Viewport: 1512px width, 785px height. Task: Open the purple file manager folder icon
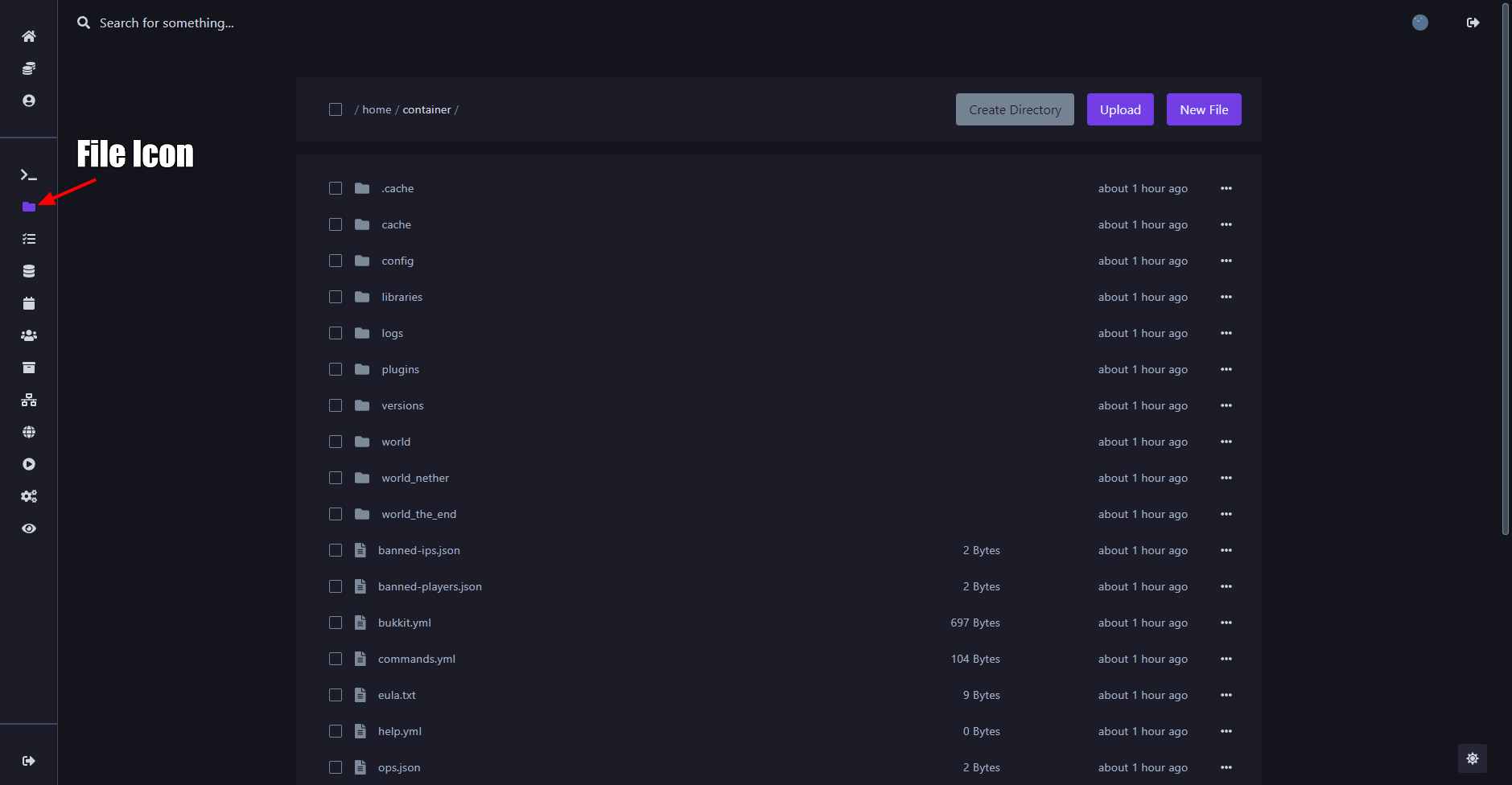coord(29,207)
